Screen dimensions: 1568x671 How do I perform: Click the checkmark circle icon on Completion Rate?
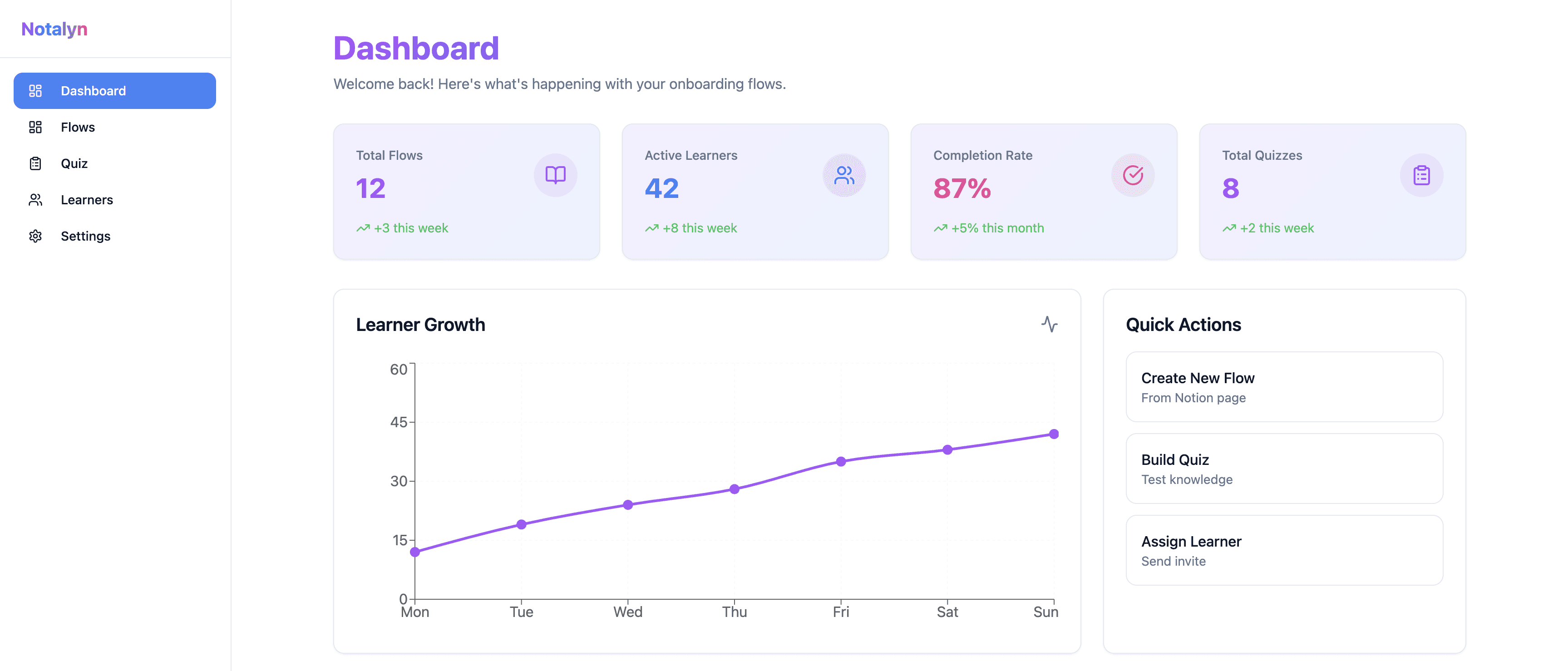click(x=1132, y=175)
